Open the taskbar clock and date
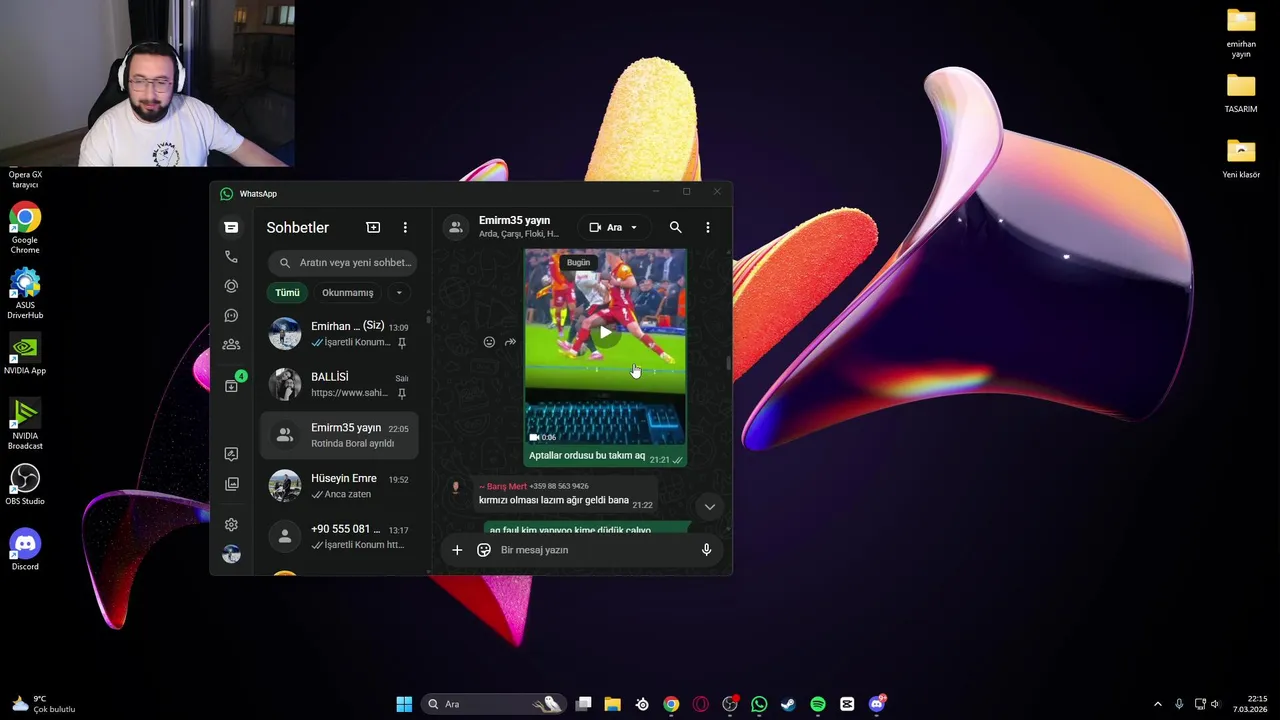Screen dimensions: 1280x720 [x=1250, y=704]
